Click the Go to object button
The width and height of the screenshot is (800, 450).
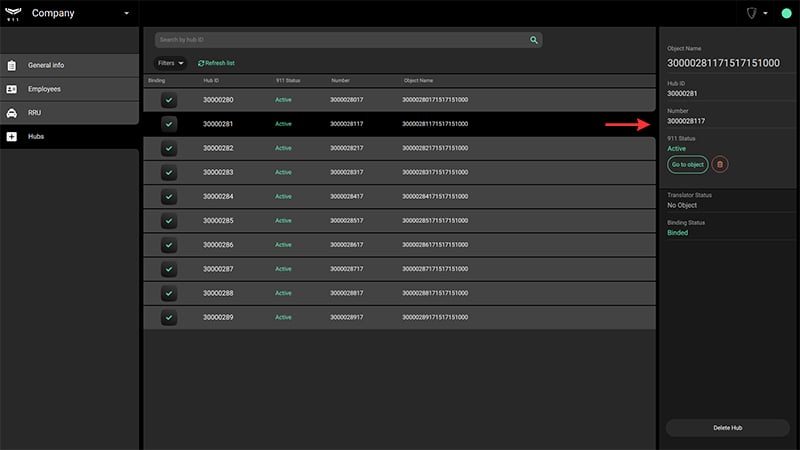coord(688,165)
